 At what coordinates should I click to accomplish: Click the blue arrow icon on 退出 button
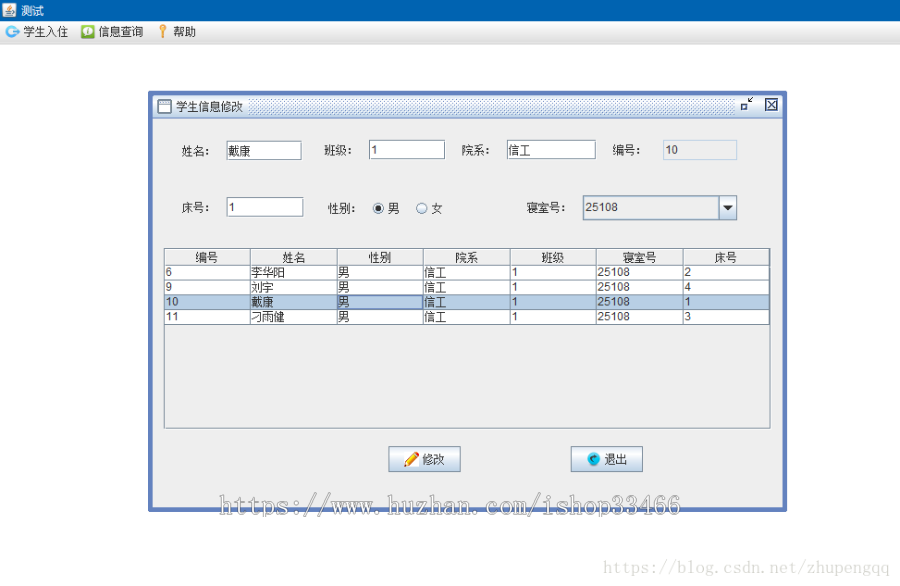point(592,458)
